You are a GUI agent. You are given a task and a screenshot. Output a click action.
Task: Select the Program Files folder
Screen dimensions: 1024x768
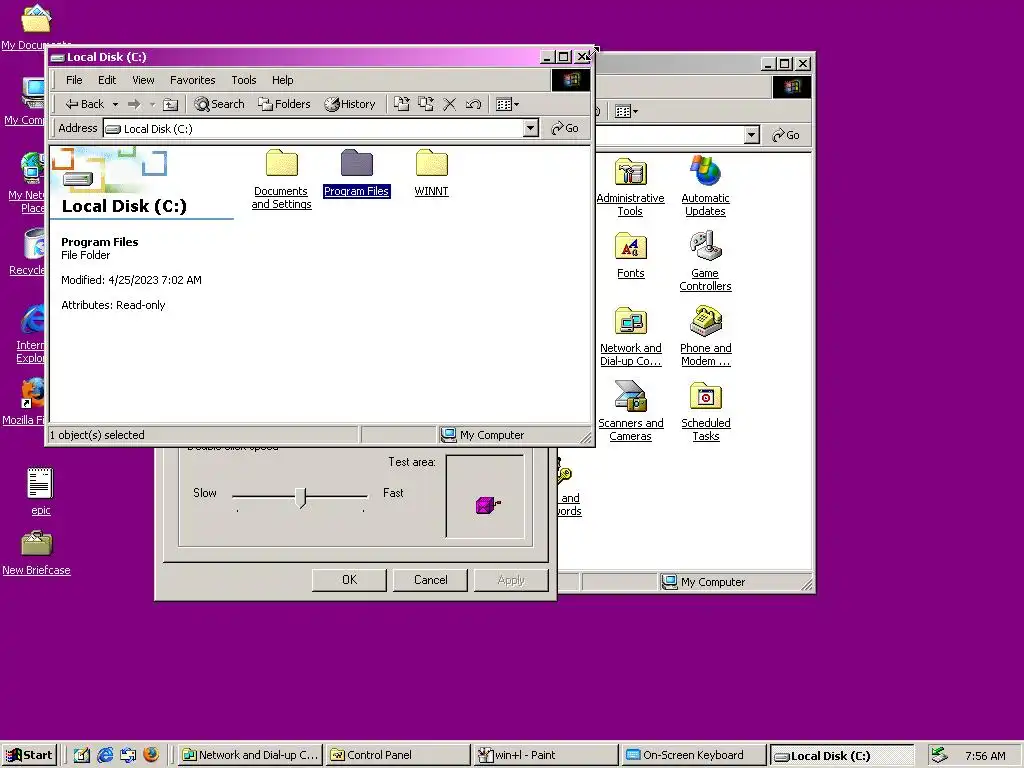coord(357,173)
